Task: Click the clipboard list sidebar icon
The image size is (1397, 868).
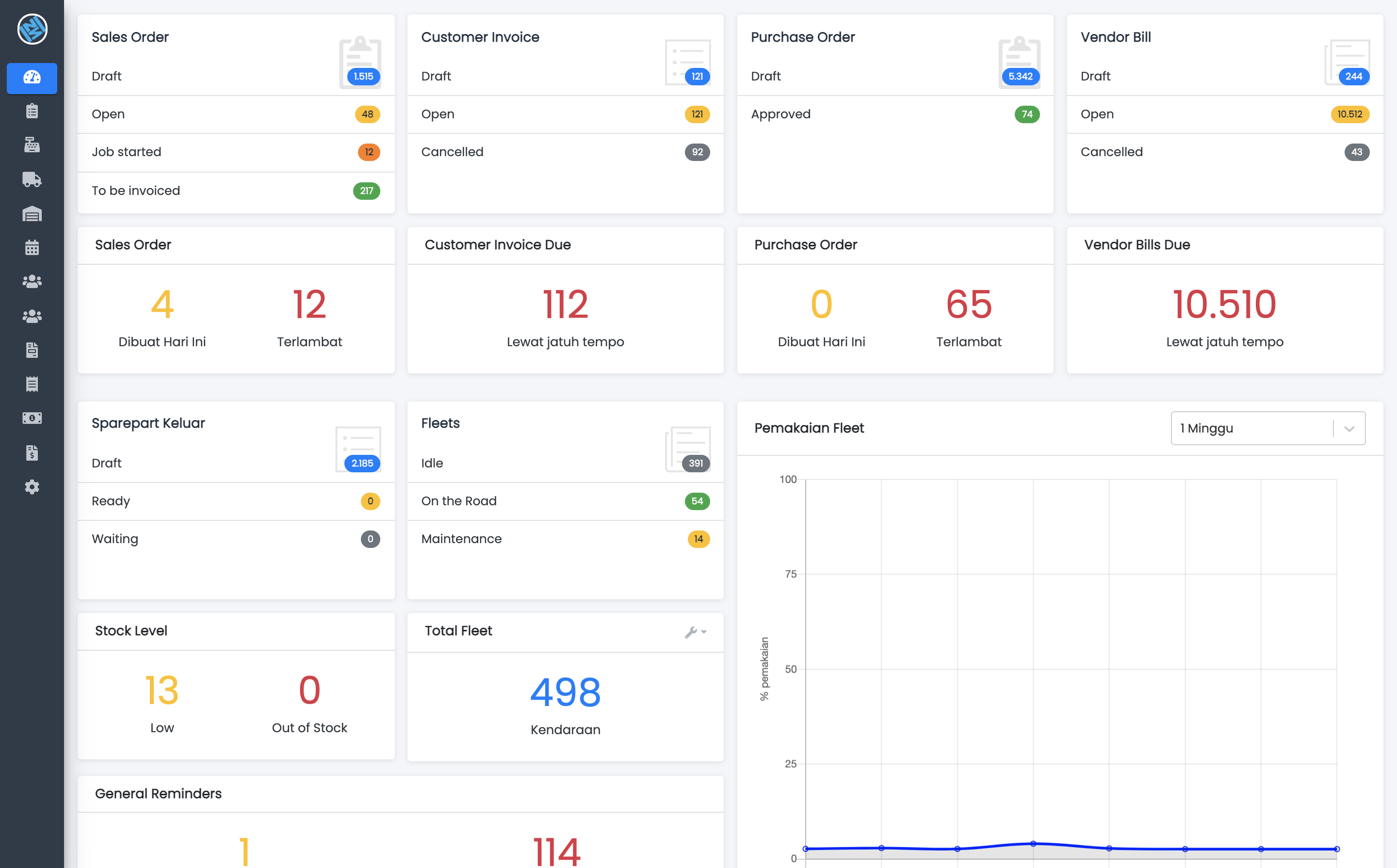Action: click(x=32, y=111)
